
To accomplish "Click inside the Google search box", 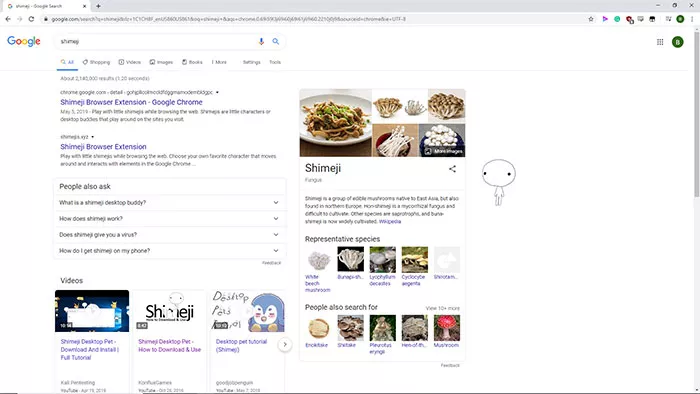I will [156, 41].
